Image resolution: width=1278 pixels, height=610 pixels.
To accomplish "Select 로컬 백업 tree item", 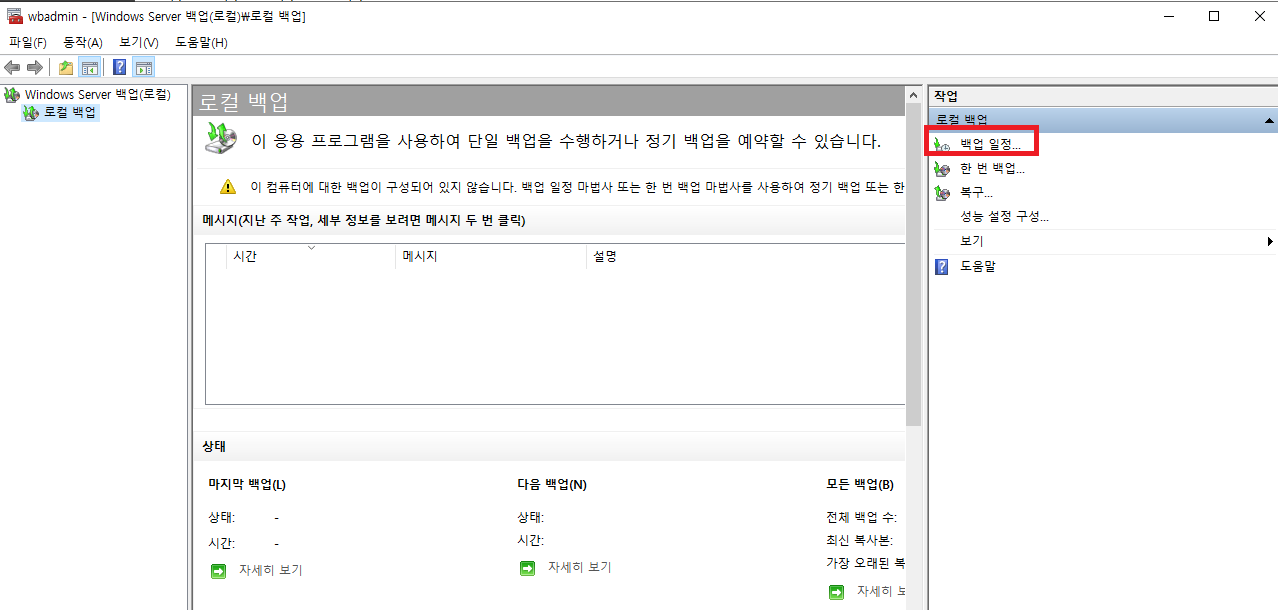I will click(70, 112).
